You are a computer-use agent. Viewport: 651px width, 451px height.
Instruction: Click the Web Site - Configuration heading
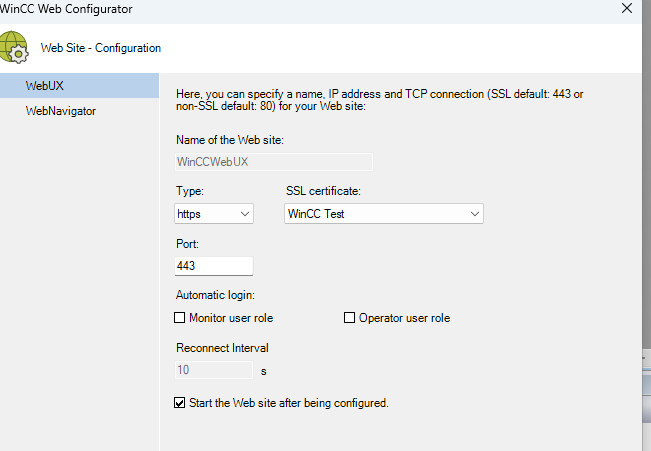click(100, 47)
